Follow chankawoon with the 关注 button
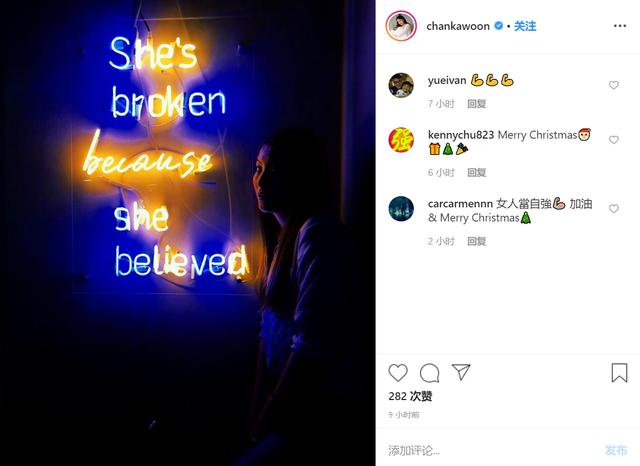The width and height of the screenshot is (640, 466). [x=525, y=26]
